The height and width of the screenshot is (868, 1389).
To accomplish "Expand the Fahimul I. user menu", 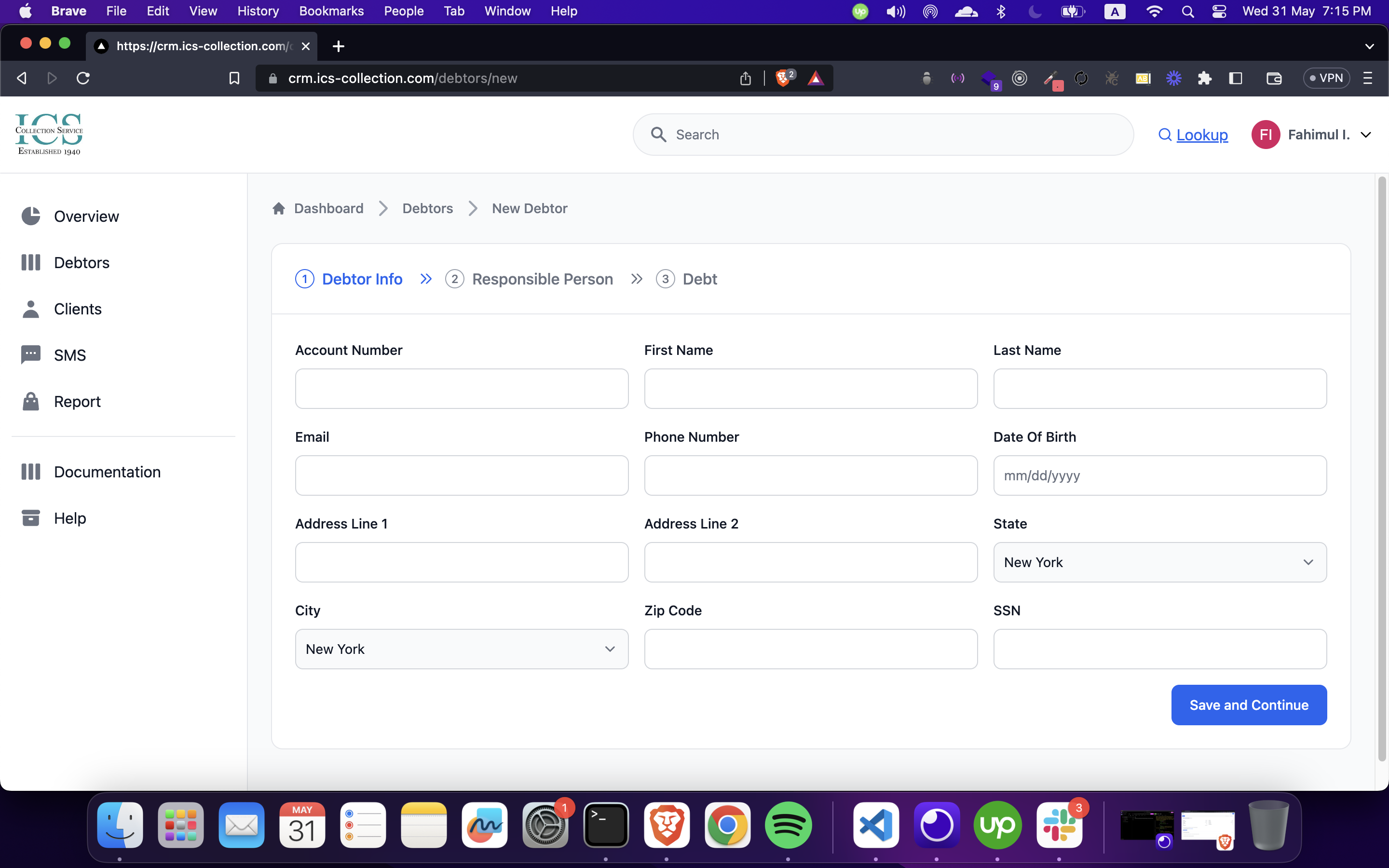I will point(1366,135).
